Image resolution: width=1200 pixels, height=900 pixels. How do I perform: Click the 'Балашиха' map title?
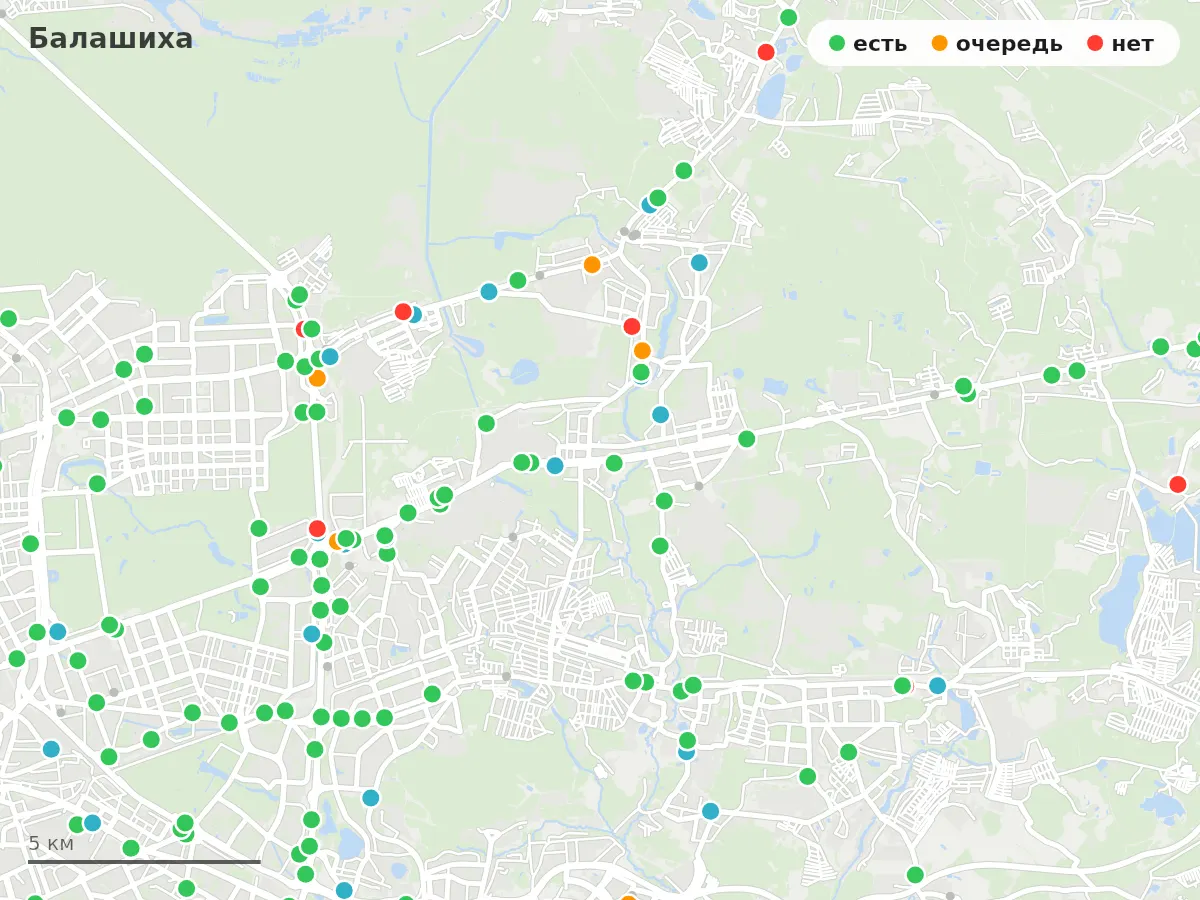tap(111, 39)
